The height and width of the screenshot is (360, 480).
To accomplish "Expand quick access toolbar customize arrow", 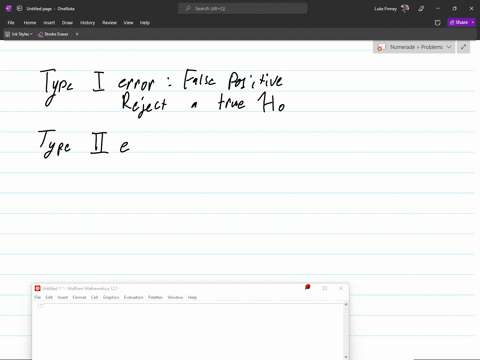I will tap(77, 34).
